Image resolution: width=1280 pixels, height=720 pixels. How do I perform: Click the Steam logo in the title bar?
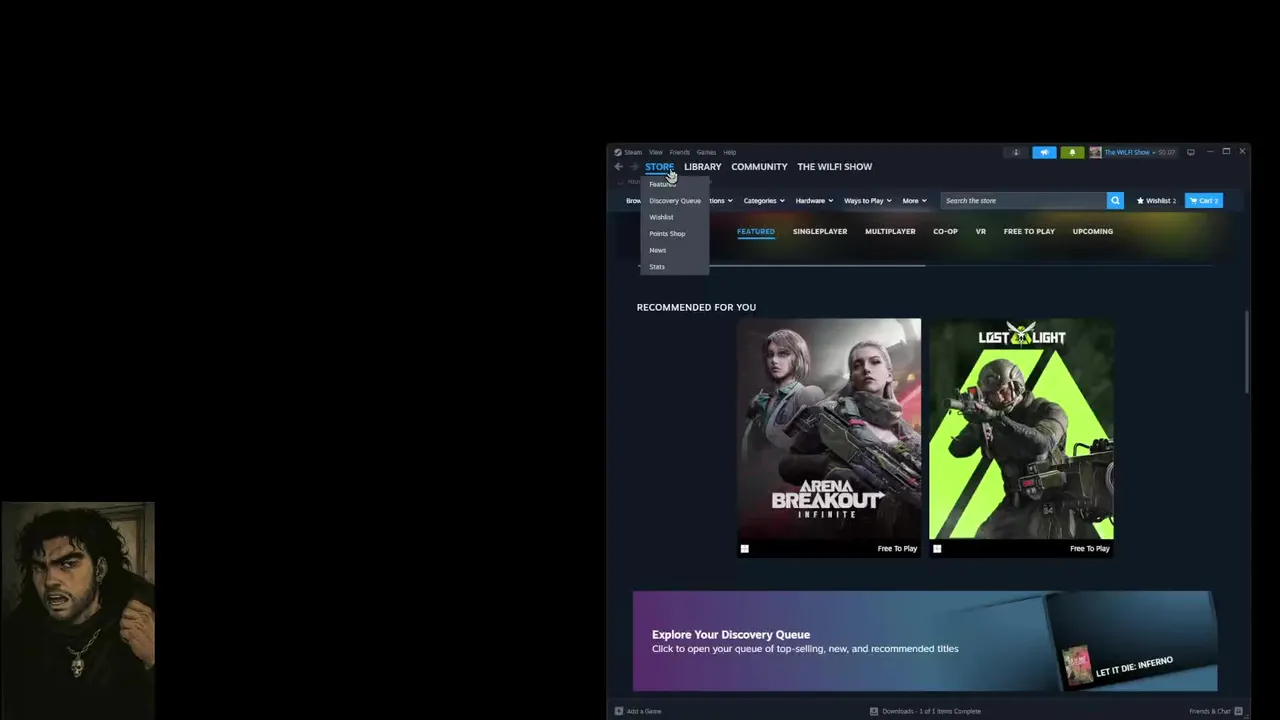coord(618,152)
